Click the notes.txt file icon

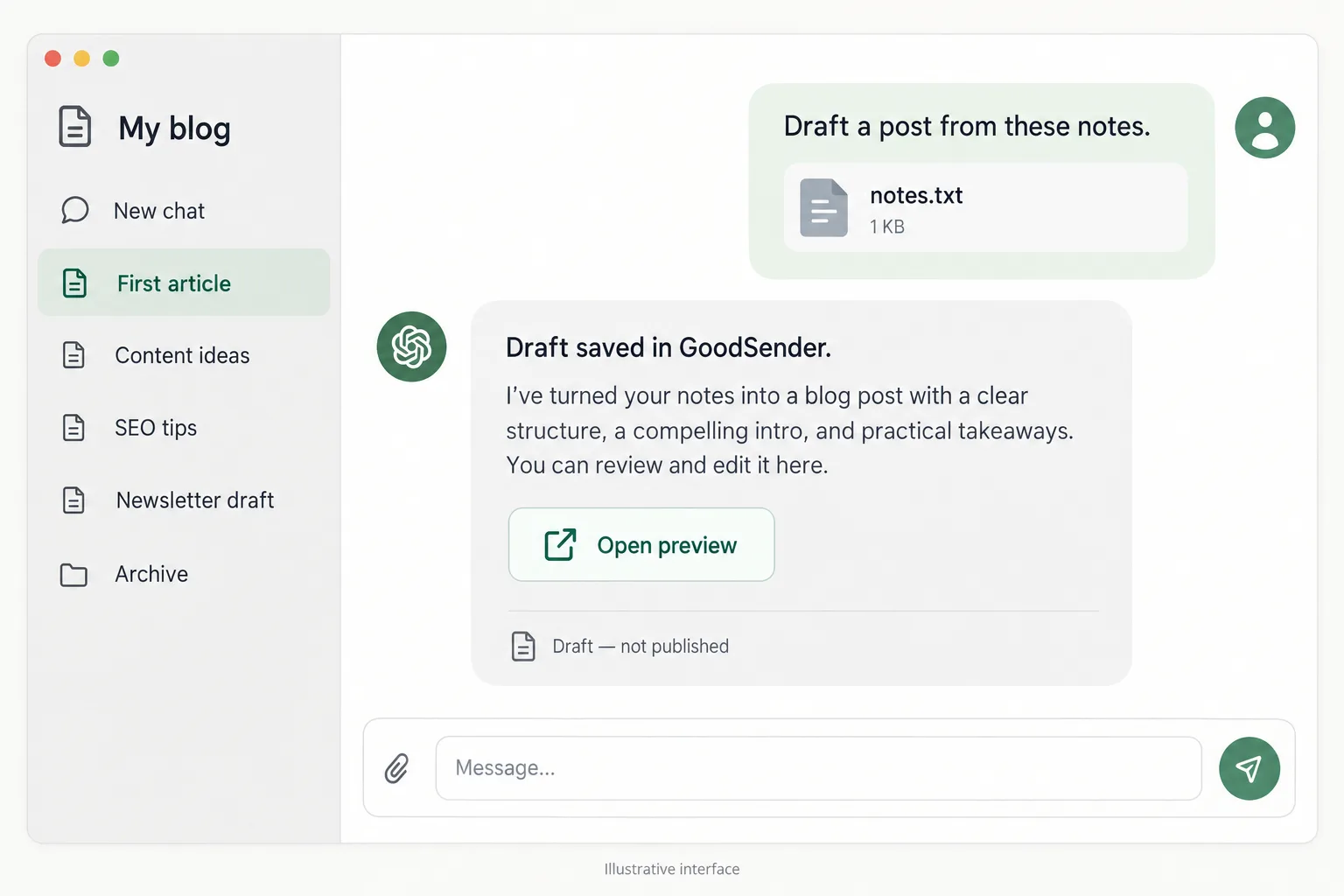(x=824, y=208)
